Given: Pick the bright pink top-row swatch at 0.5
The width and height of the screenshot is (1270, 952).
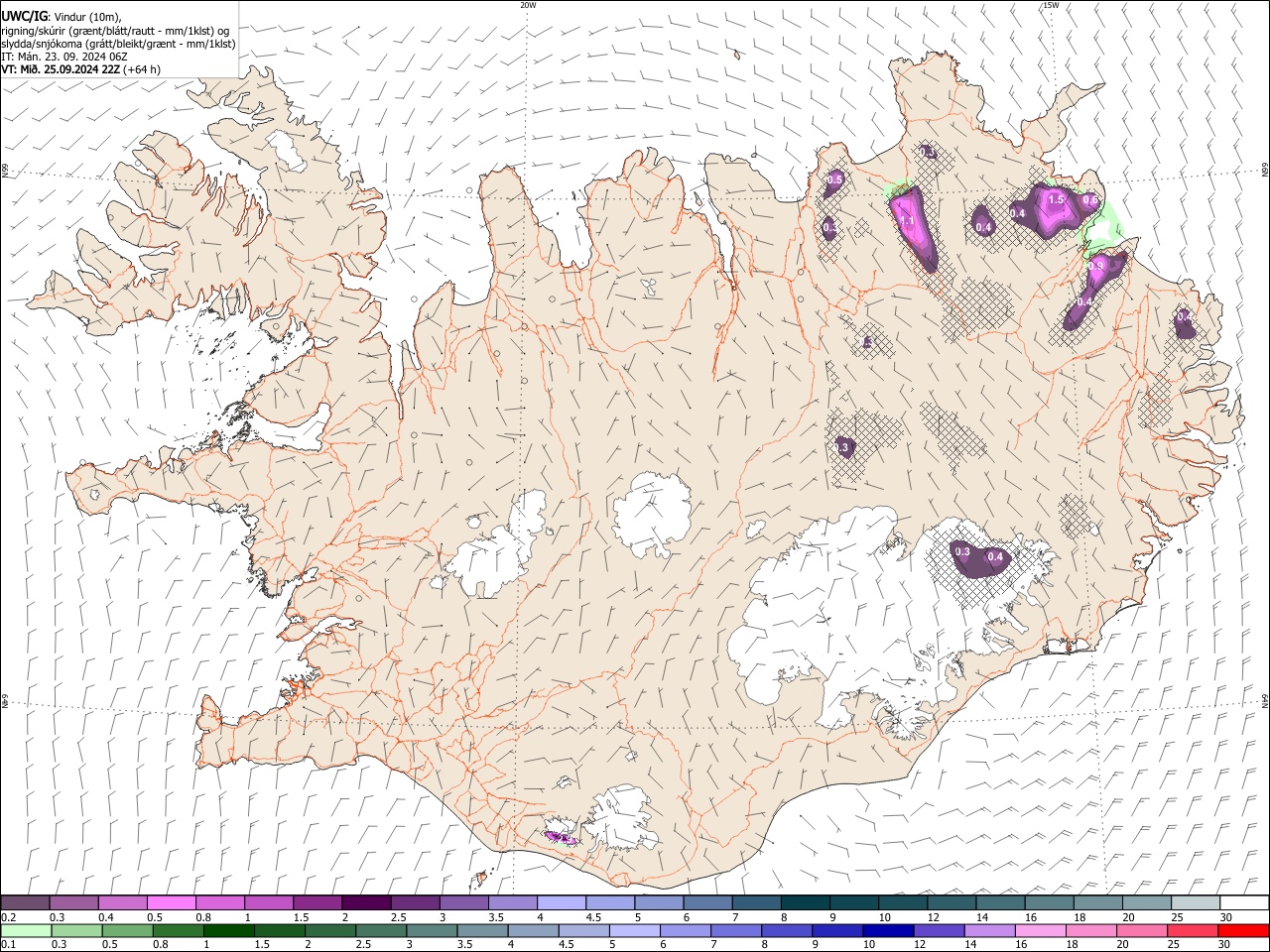Looking at the screenshot, I should tap(172, 903).
